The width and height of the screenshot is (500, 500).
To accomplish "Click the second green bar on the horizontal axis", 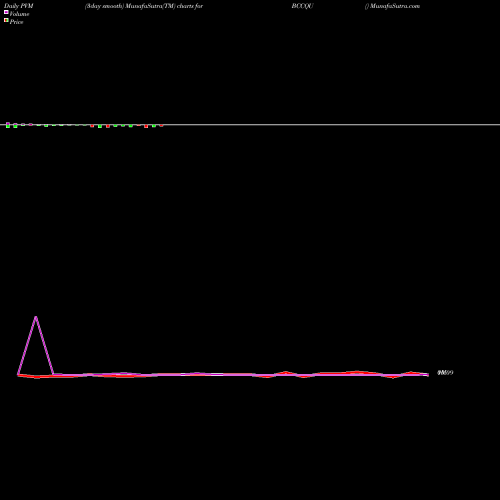I will (15, 126).
